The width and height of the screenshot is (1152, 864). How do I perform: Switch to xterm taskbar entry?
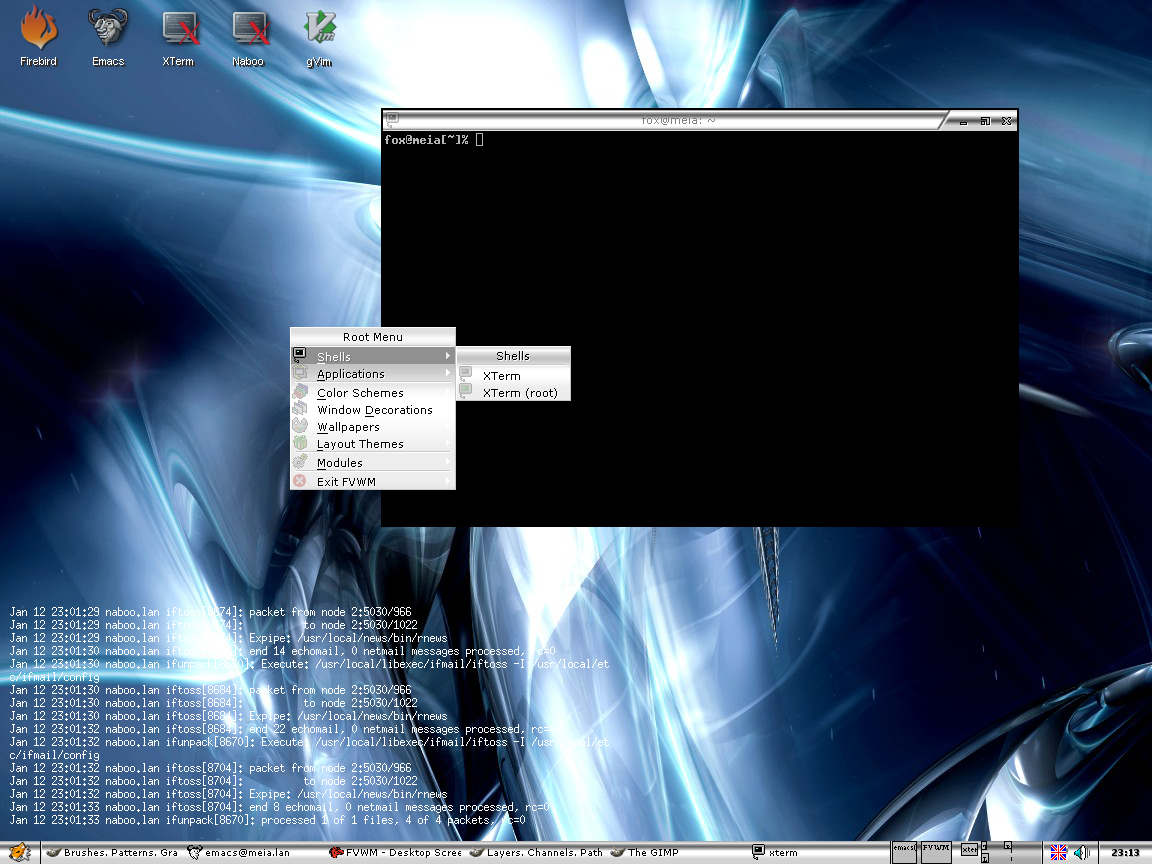[x=775, y=852]
